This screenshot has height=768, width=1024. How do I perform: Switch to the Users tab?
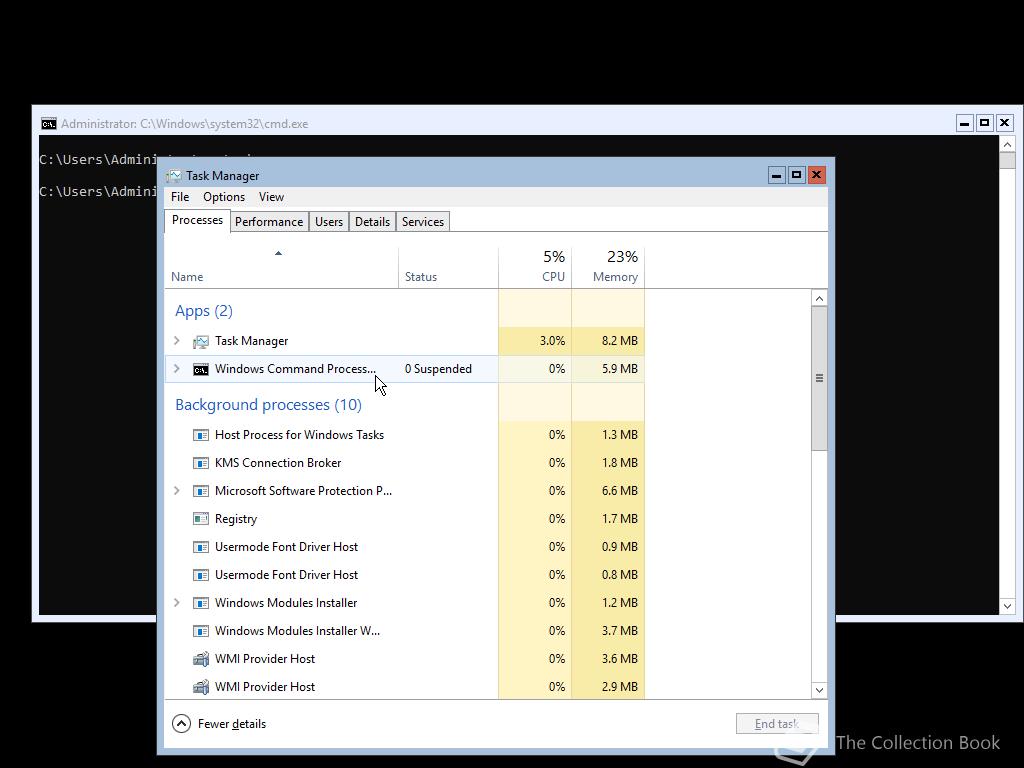329,222
